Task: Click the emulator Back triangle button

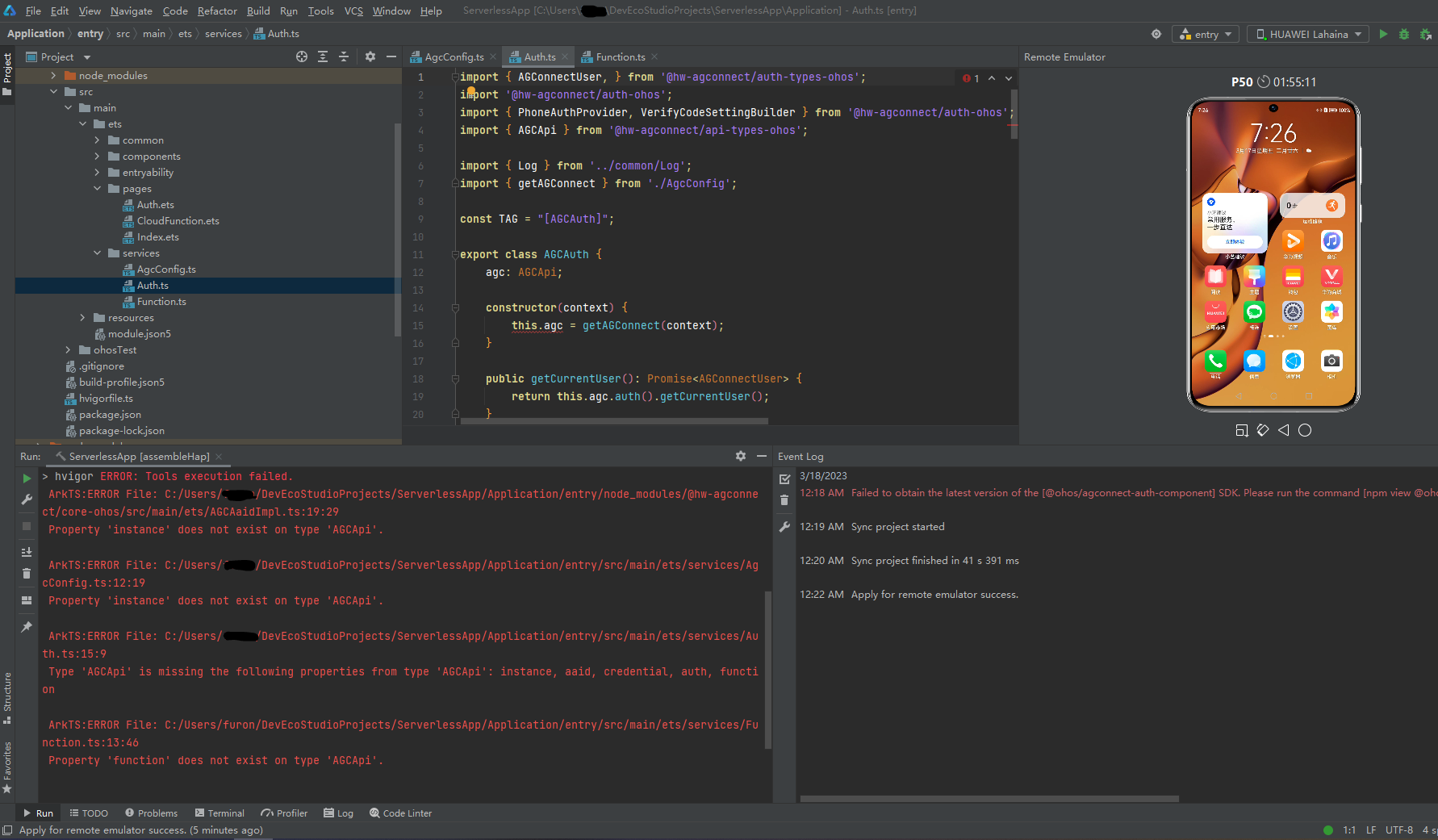Action: [1284, 430]
